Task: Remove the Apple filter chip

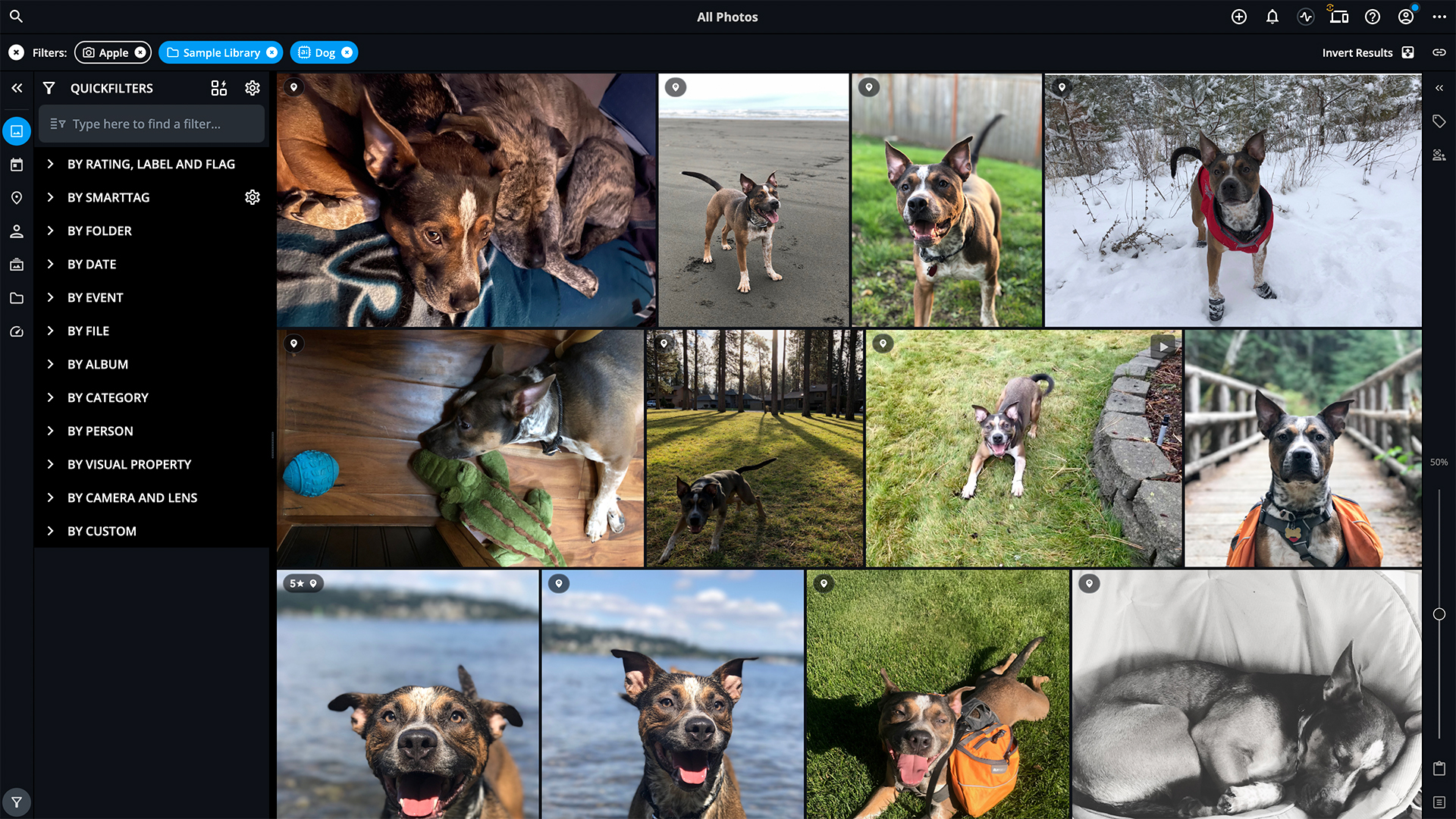Action: [140, 52]
